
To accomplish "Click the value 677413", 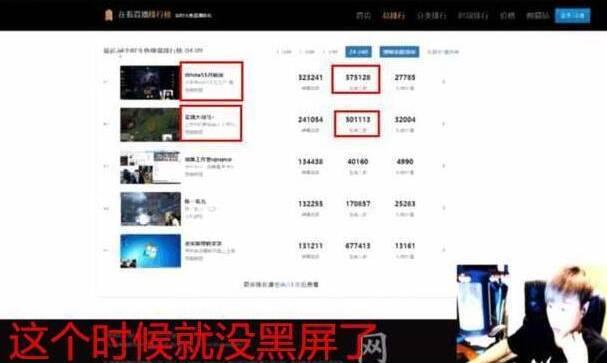I will coord(358,246).
